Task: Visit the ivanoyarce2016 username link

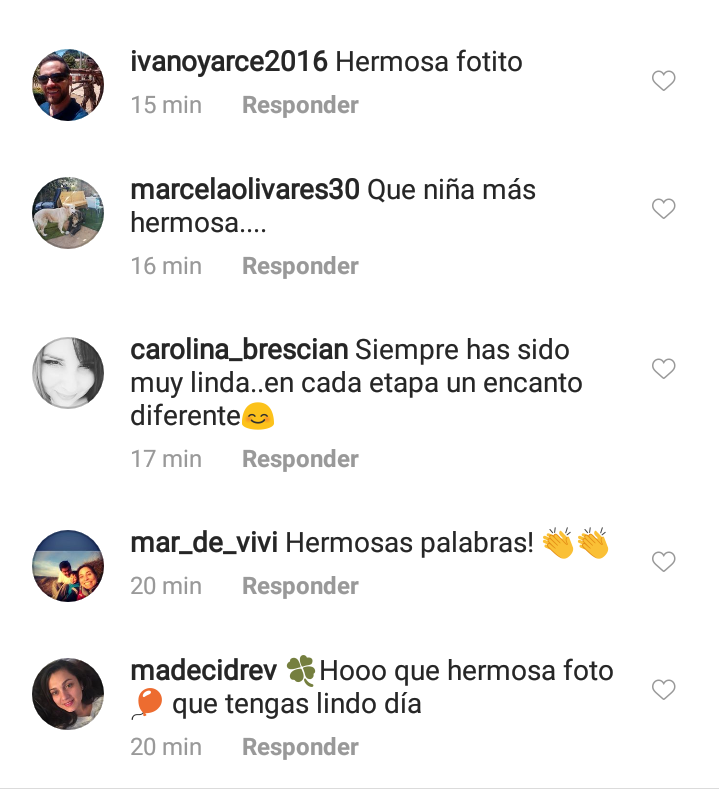Action: [x=229, y=62]
